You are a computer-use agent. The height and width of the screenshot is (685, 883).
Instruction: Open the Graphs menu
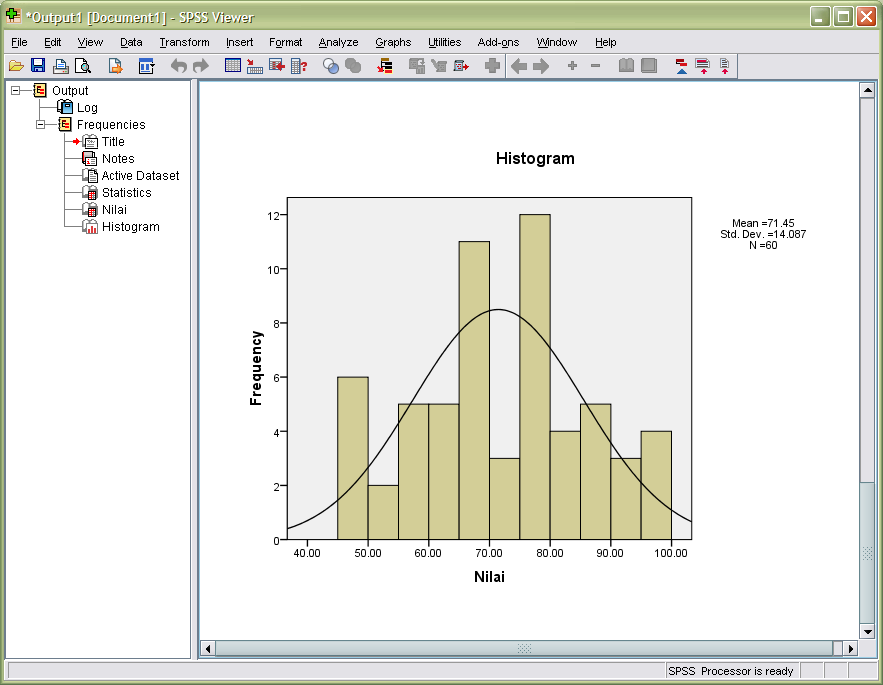[393, 42]
